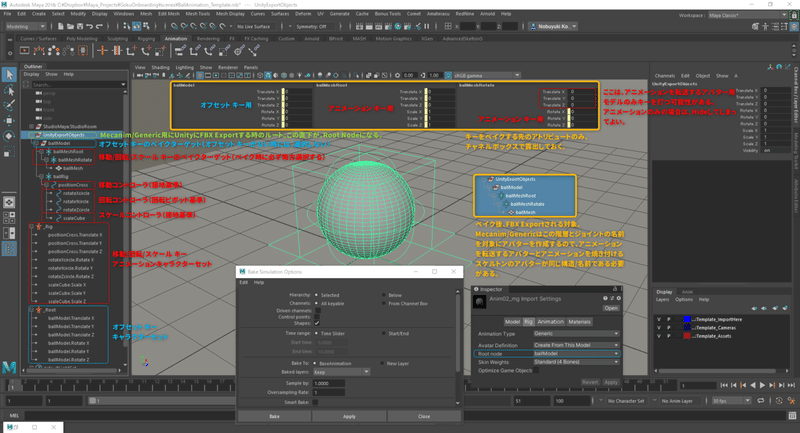Select Hierarchy Selected radio button
Screen dimensions: 800x433
click(316, 295)
